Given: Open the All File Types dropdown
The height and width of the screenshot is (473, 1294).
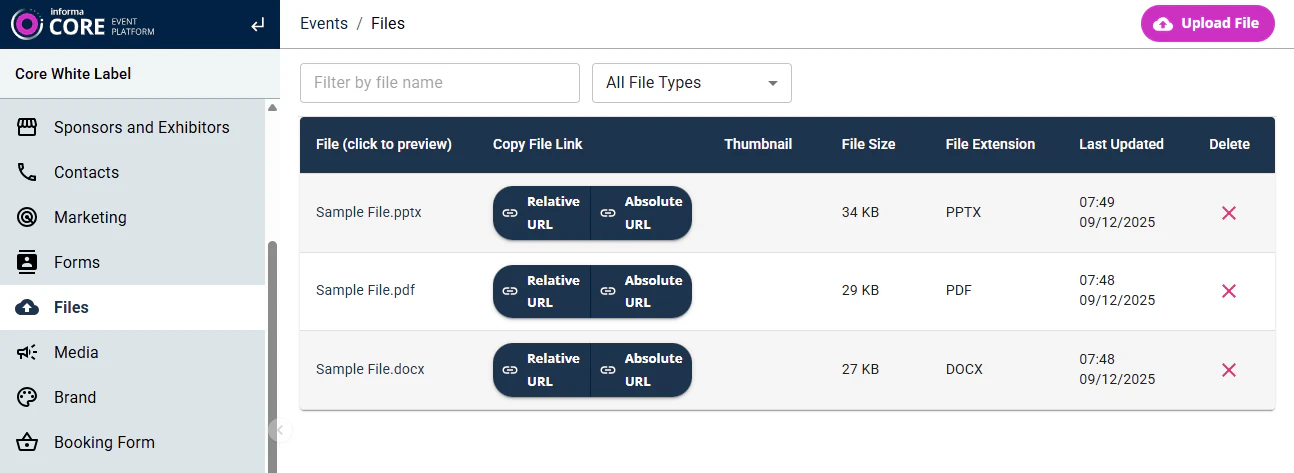Looking at the screenshot, I should [691, 83].
